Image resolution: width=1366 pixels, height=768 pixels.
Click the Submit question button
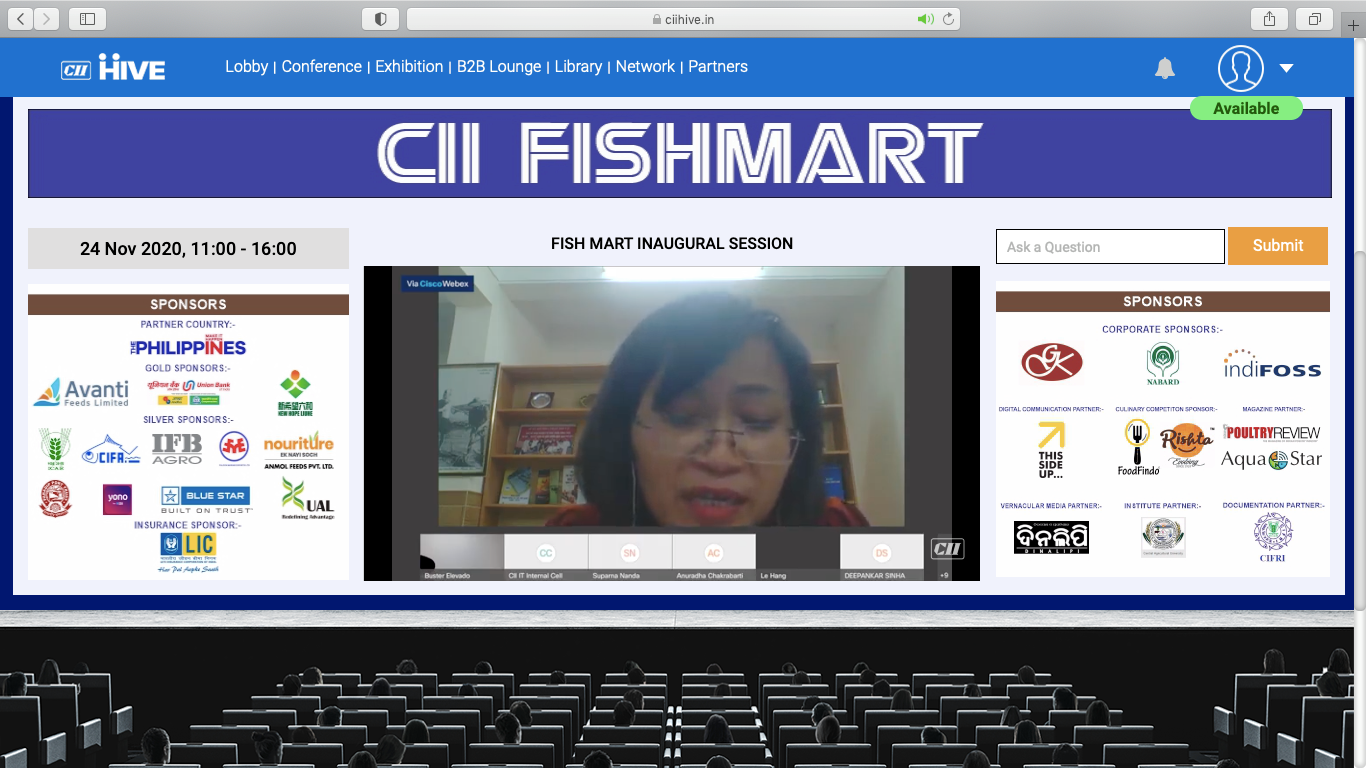click(x=1277, y=246)
